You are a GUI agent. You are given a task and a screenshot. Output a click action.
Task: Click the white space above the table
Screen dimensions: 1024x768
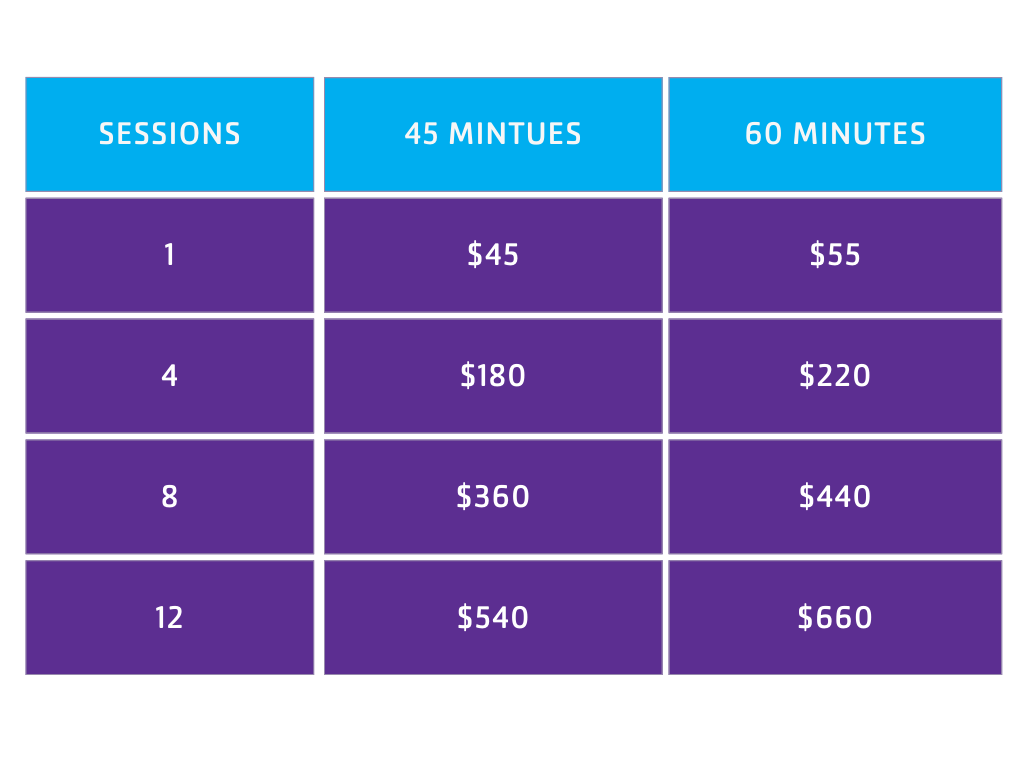[x=512, y=38]
